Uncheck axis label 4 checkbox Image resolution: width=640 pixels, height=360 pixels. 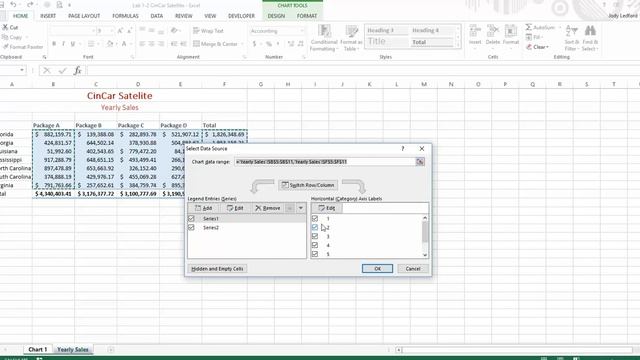(x=315, y=245)
